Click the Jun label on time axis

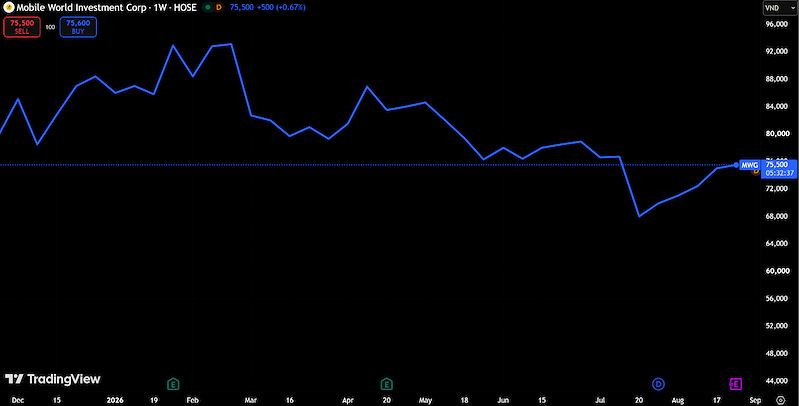pyautogui.click(x=503, y=400)
